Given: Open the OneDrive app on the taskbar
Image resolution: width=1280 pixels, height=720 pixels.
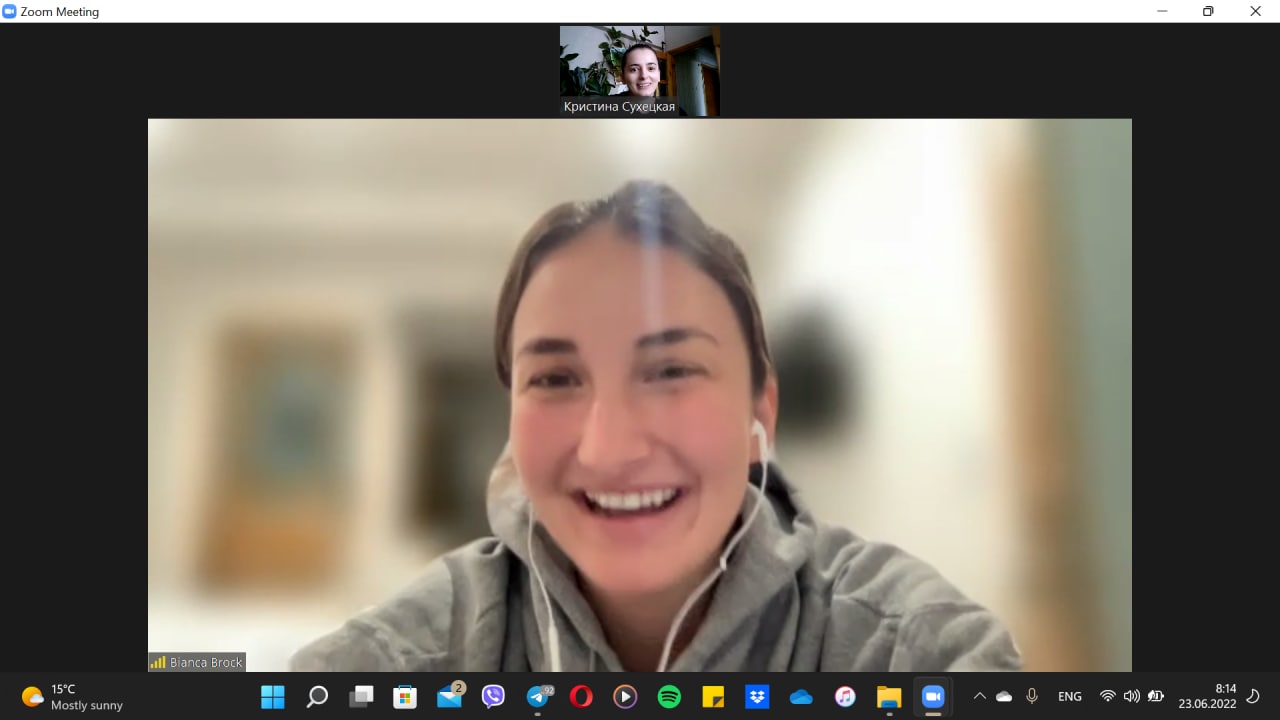Looking at the screenshot, I should [801, 697].
